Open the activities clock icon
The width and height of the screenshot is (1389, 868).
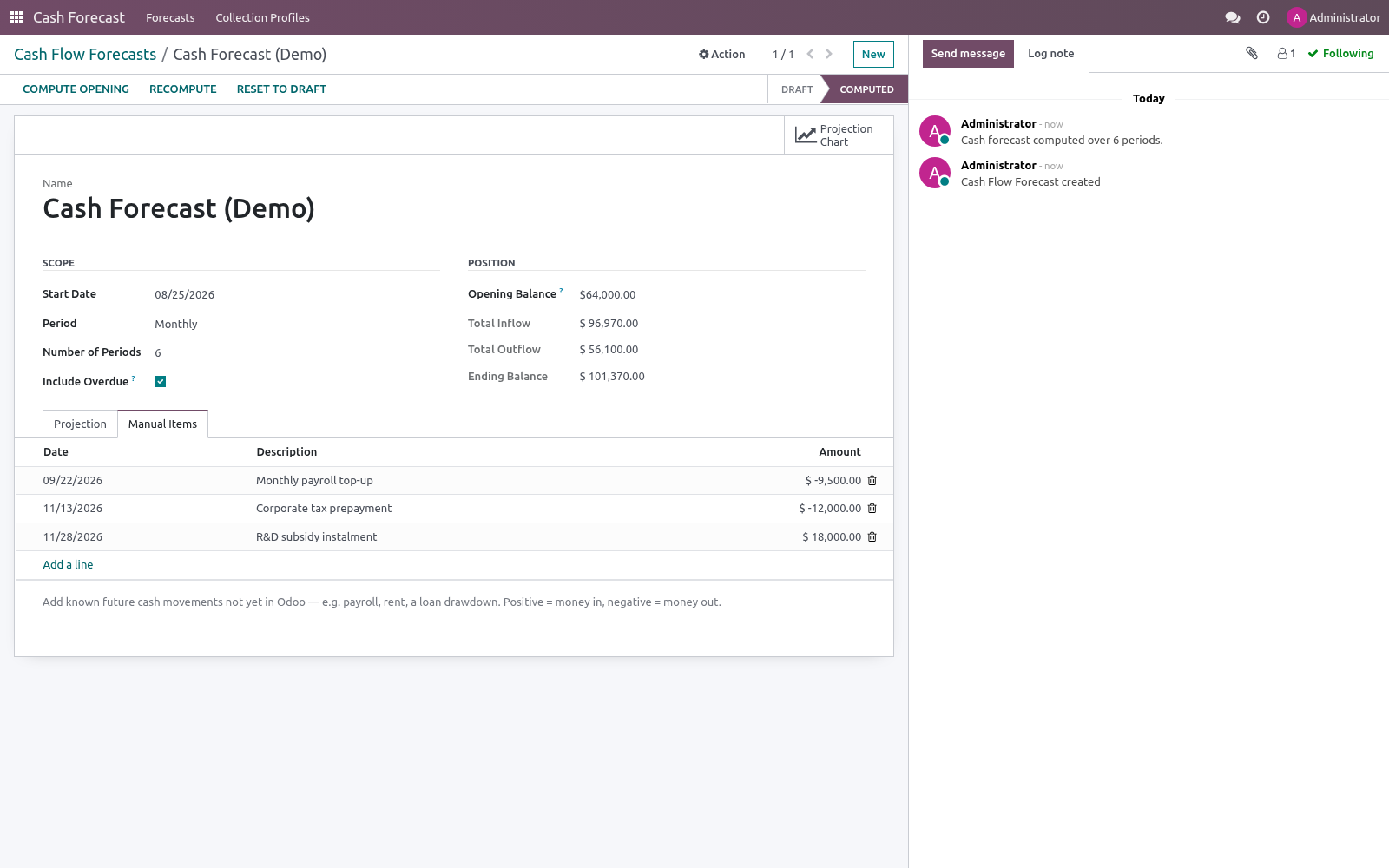click(1263, 17)
